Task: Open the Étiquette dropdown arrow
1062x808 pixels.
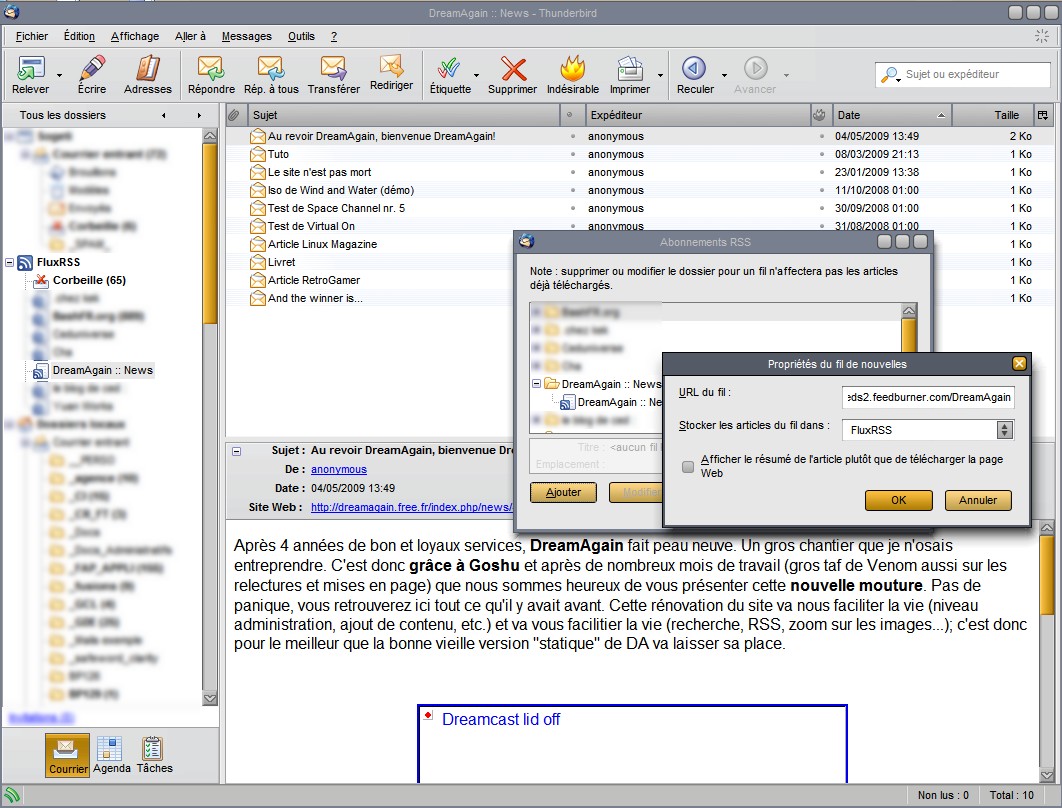Action: [477, 75]
